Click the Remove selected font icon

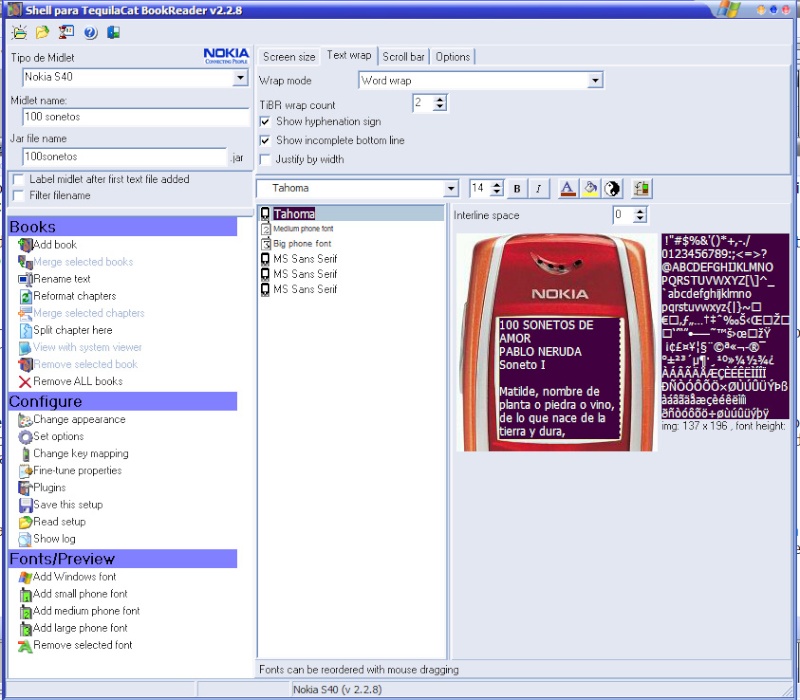[25, 646]
